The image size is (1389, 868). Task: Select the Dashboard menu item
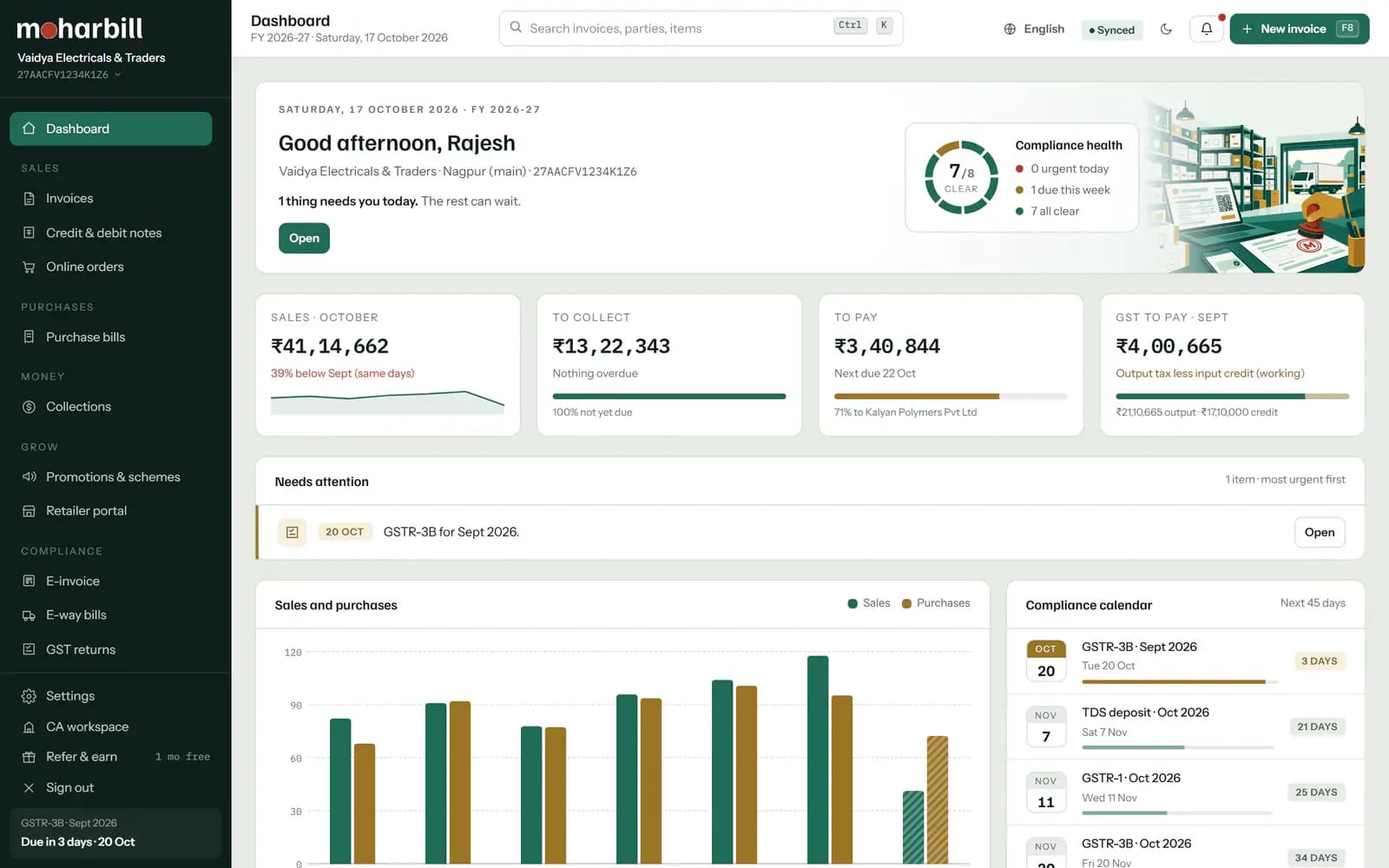110,128
